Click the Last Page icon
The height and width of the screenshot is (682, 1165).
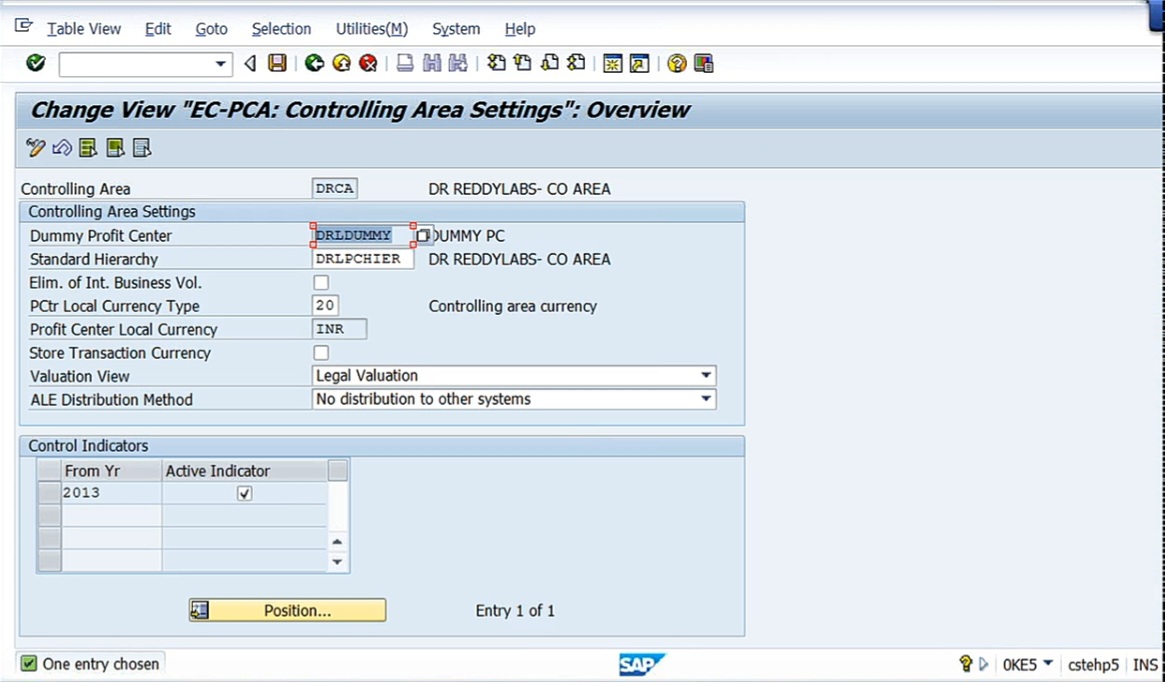coord(577,63)
